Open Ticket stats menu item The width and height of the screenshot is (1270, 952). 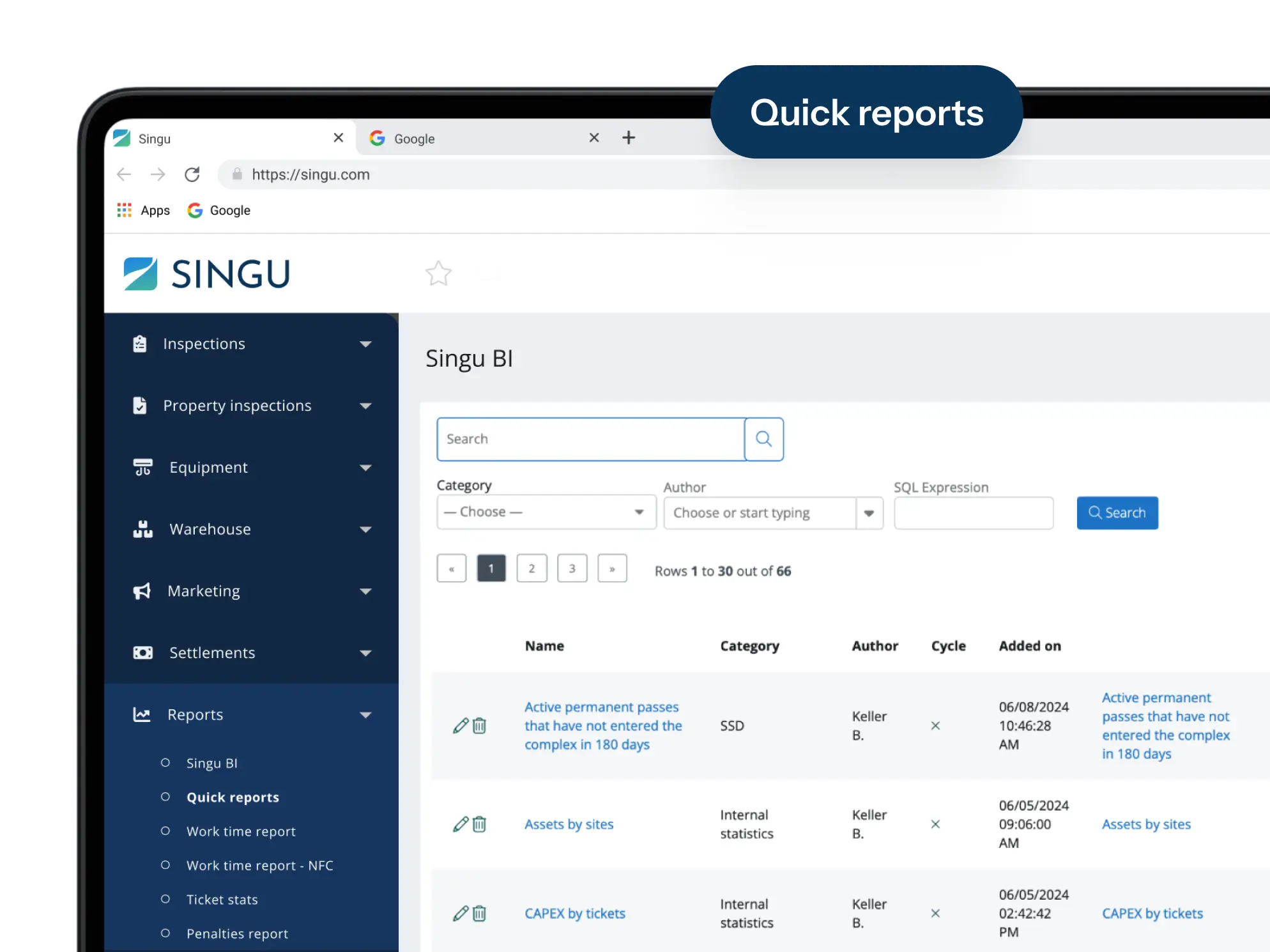(222, 900)
